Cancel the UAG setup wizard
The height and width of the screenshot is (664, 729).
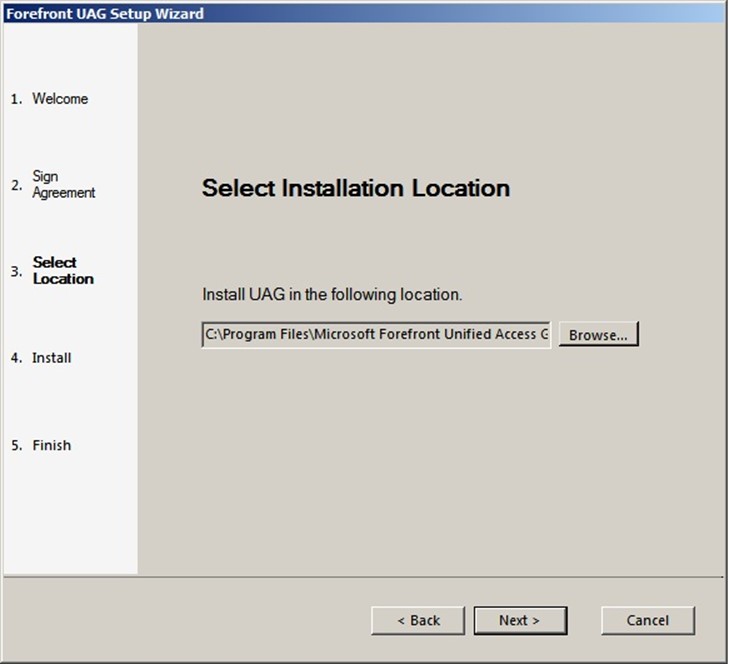[647, 620]
